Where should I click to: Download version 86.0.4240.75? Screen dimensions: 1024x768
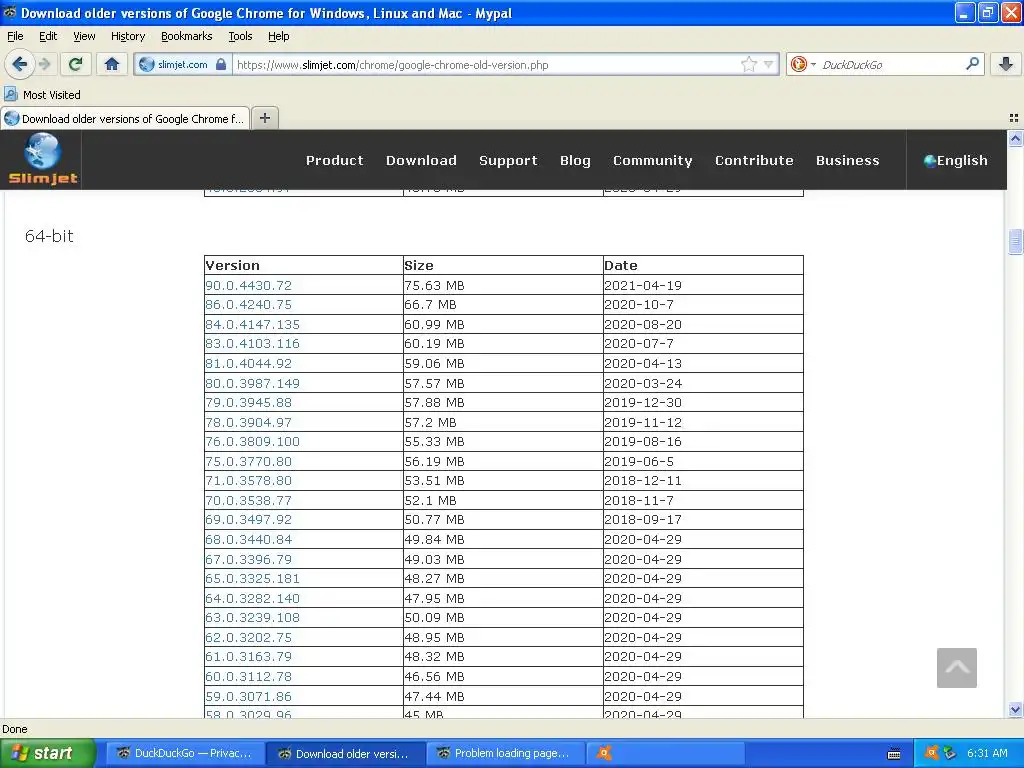pyautogui.click(x=248, y=305)
